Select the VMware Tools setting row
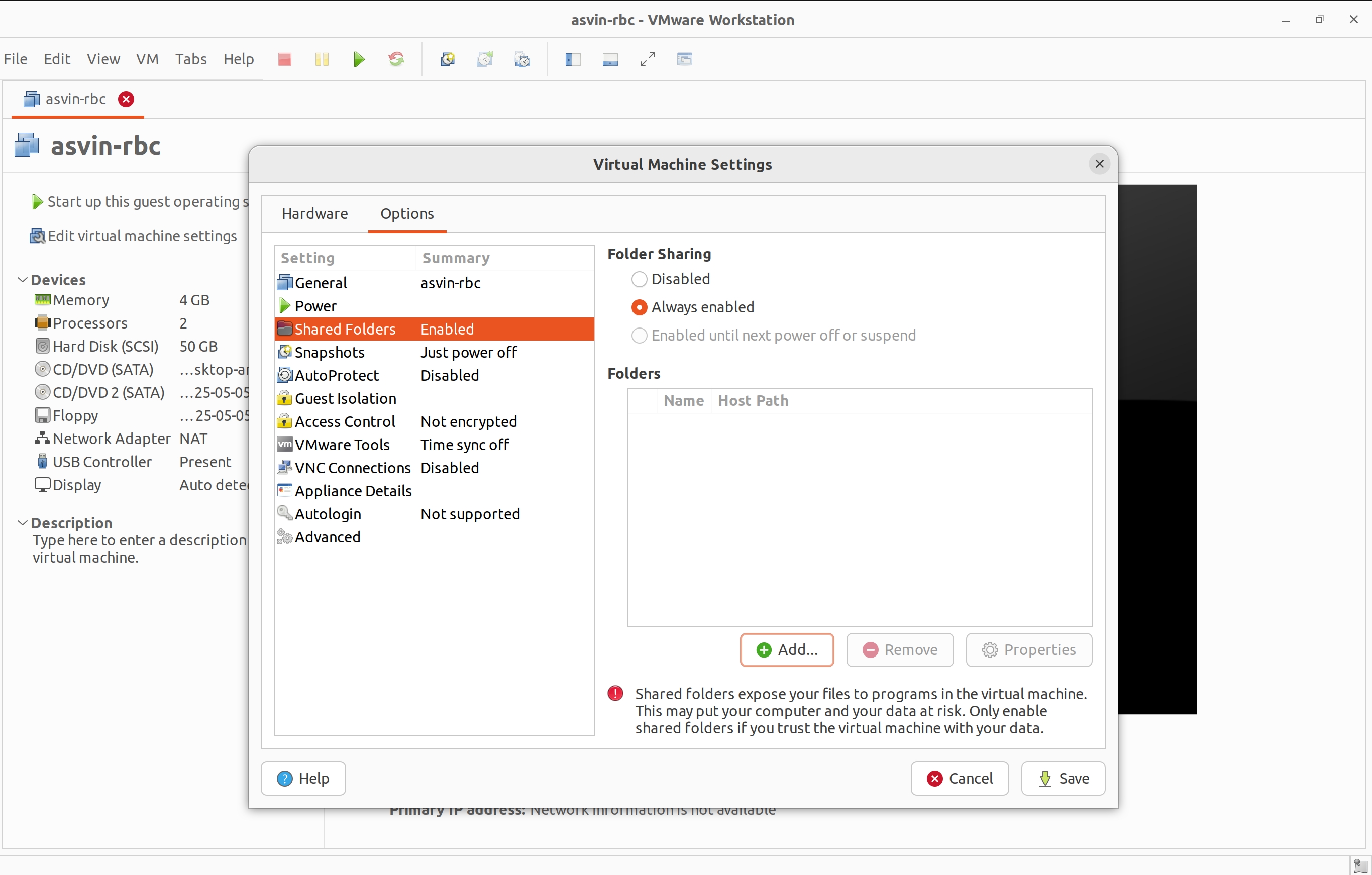Image resolution: width=1372 pixels, height=875 pixels. [x=434, y=445]
